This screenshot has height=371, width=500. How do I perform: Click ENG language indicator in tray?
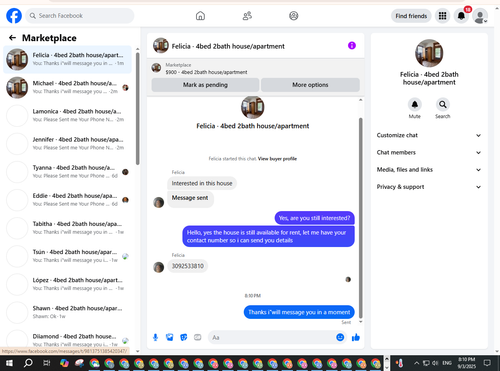[447, 363]
